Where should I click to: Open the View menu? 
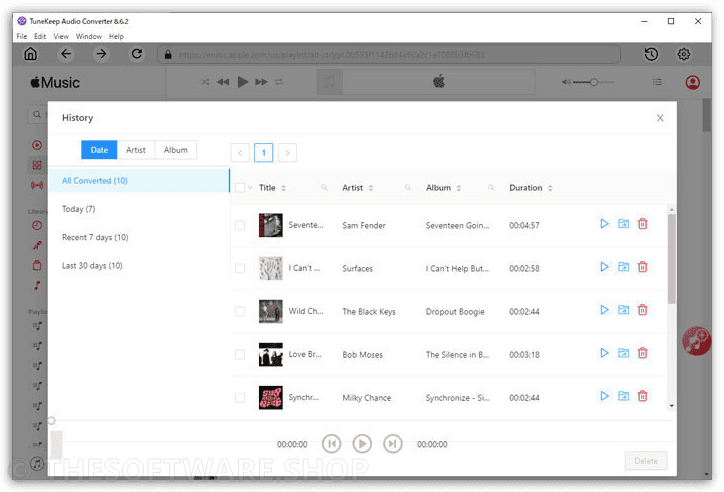(x=61, y=36)
